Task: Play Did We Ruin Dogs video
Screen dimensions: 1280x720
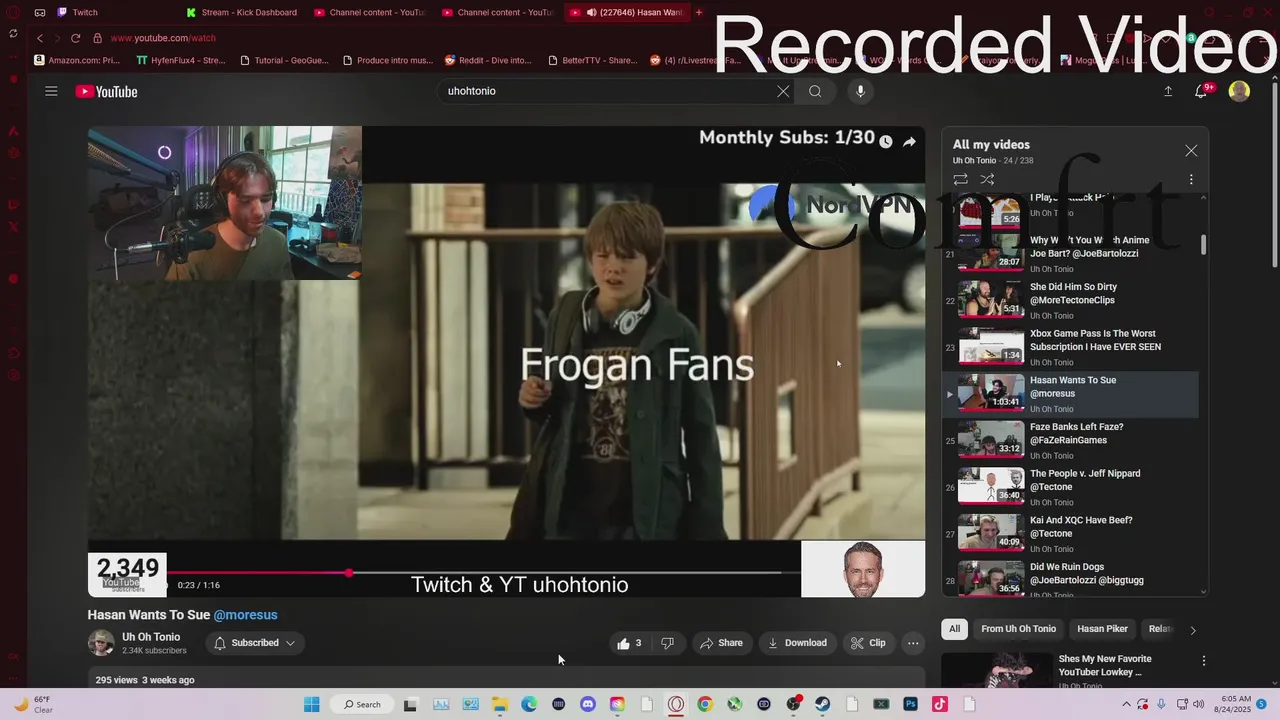Action: 1071,580
